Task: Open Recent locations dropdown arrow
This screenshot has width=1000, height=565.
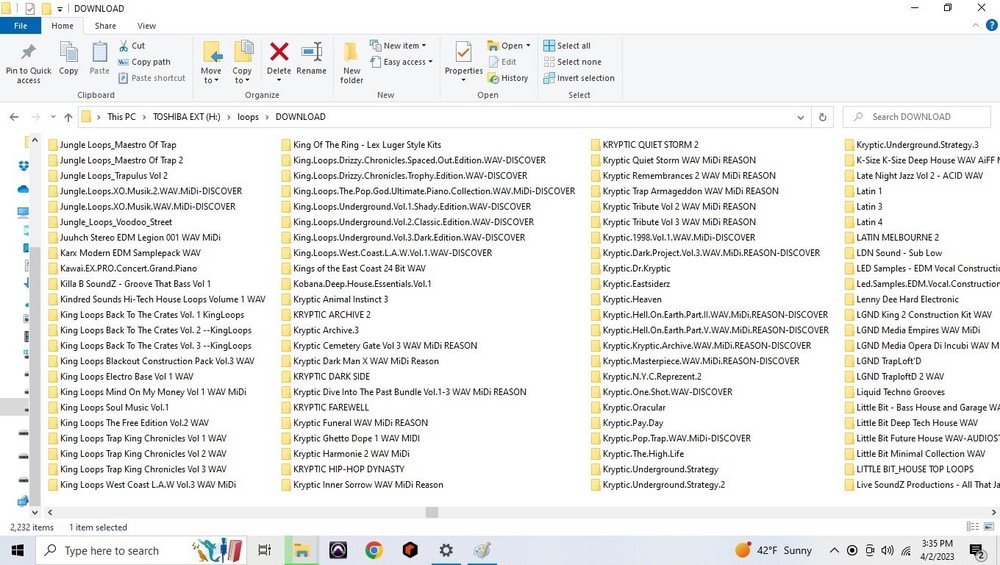Action: (53, 117)
